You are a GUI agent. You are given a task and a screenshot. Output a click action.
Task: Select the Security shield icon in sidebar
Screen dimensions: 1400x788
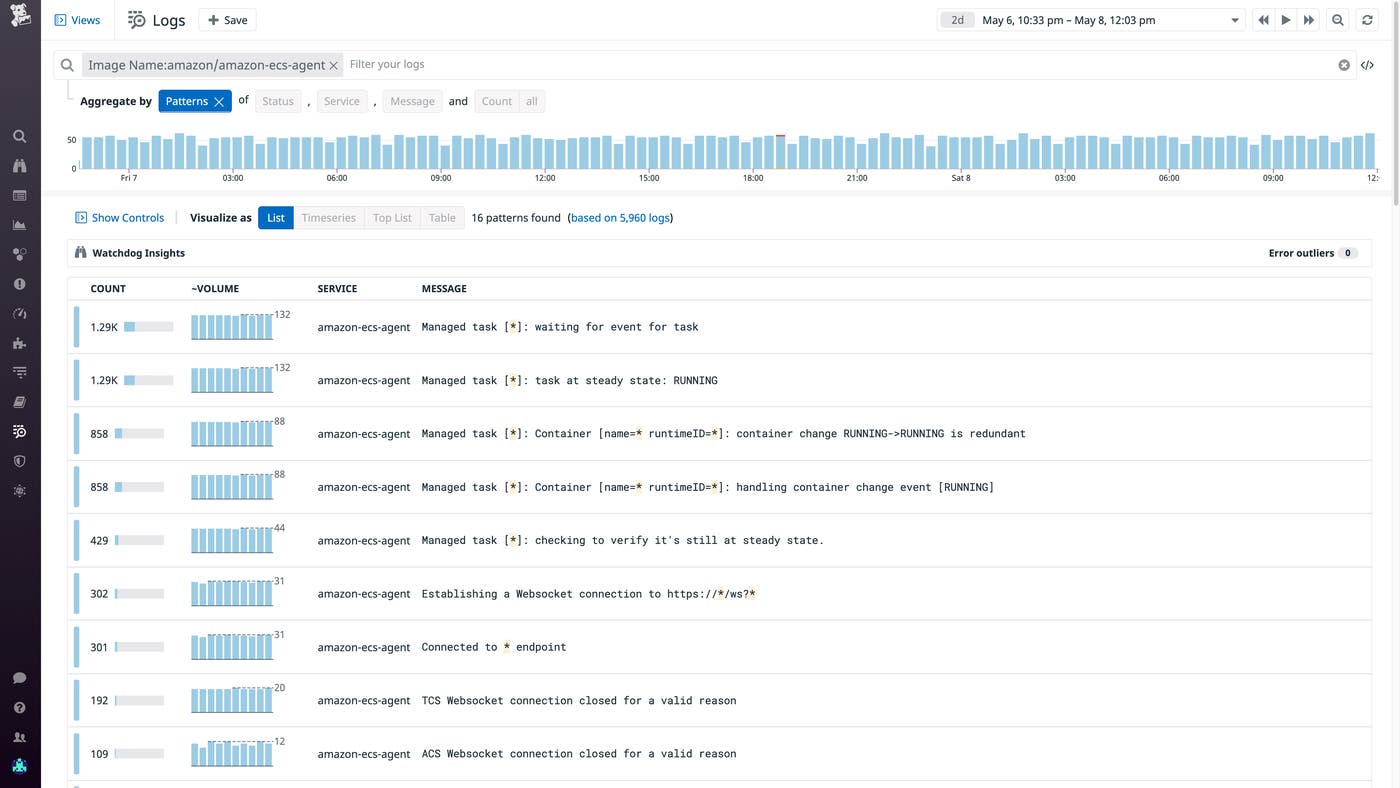click(19, 461)
